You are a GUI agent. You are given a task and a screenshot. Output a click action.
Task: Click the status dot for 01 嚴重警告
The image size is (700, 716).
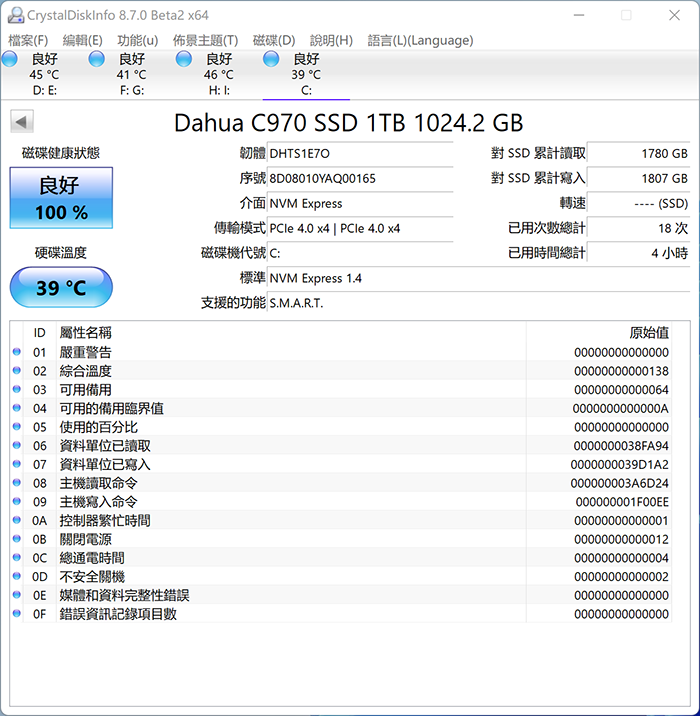coord(17,352)
